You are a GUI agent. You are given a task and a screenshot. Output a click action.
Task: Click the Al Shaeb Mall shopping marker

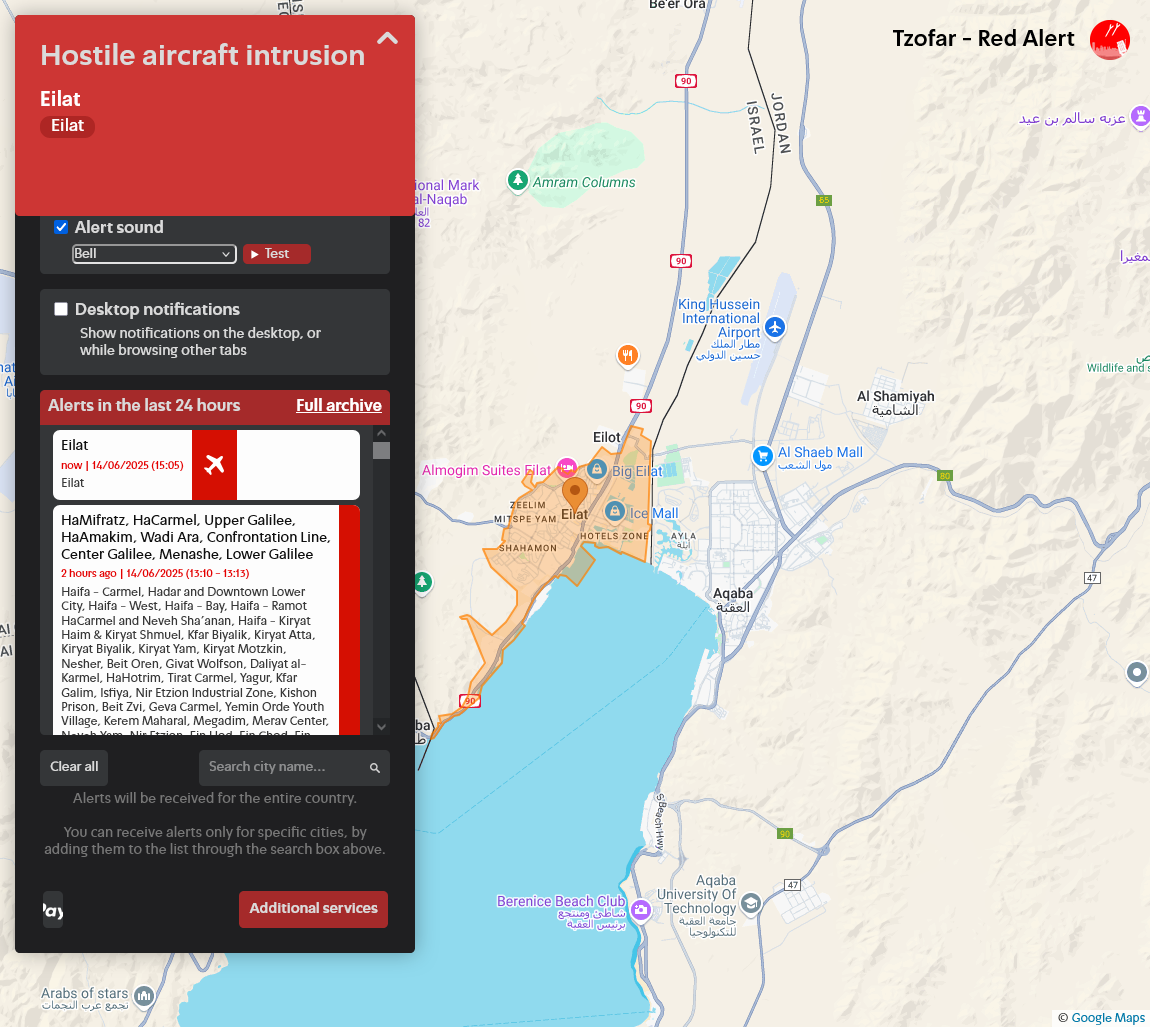(x=763, y=456)
